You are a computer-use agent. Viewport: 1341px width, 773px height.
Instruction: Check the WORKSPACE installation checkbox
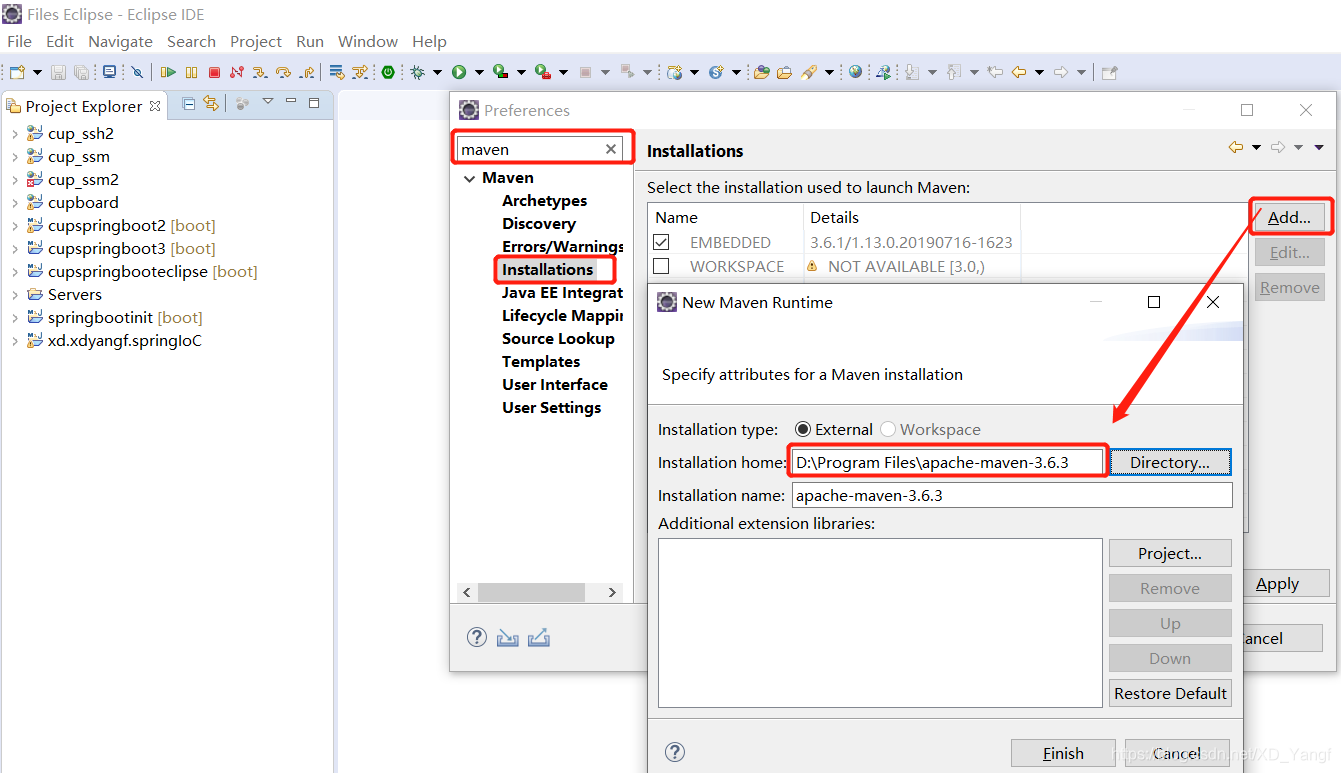(x=661, y=266)
